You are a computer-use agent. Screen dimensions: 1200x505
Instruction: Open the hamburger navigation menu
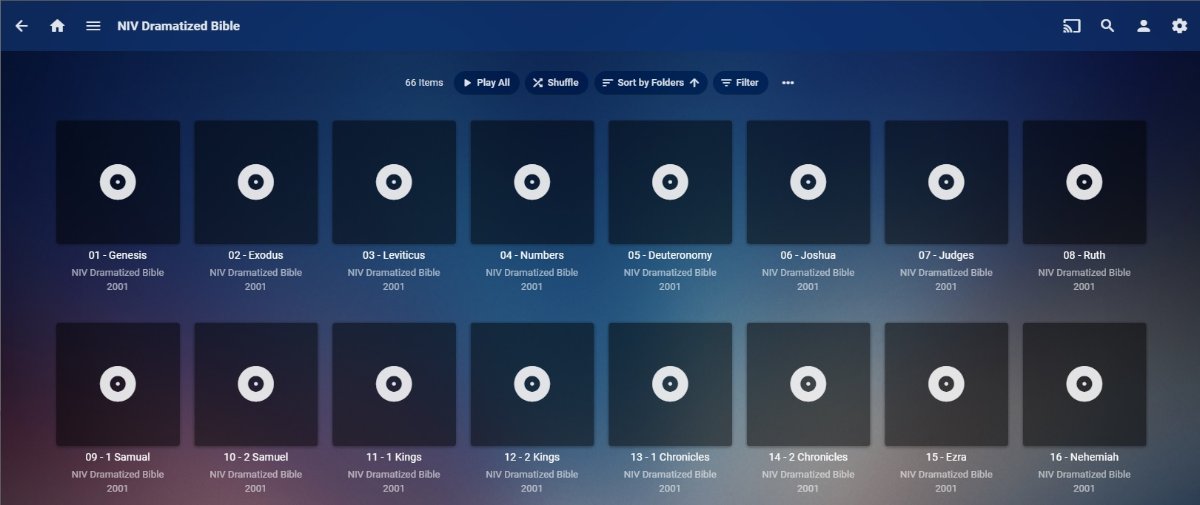[x=93, y=26]
